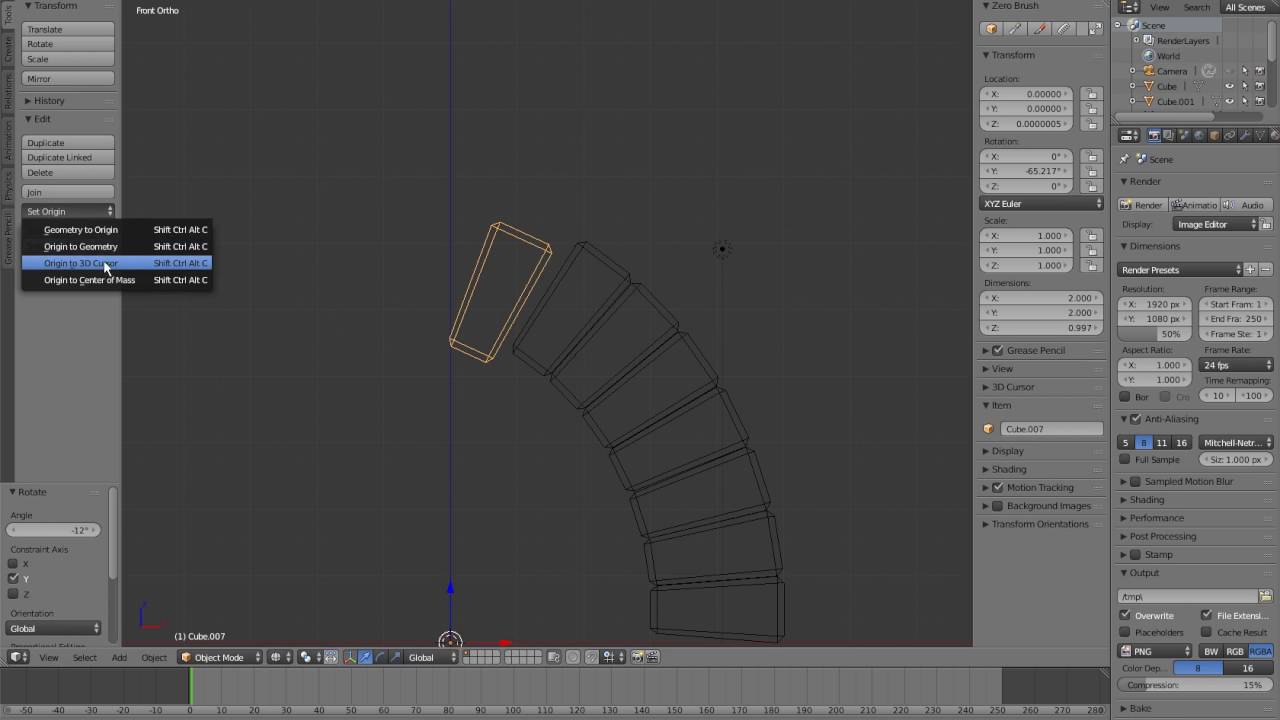Adjust the Compression 15% slider
This screenshot has height=720, width=1280.
pos(1195,685)
